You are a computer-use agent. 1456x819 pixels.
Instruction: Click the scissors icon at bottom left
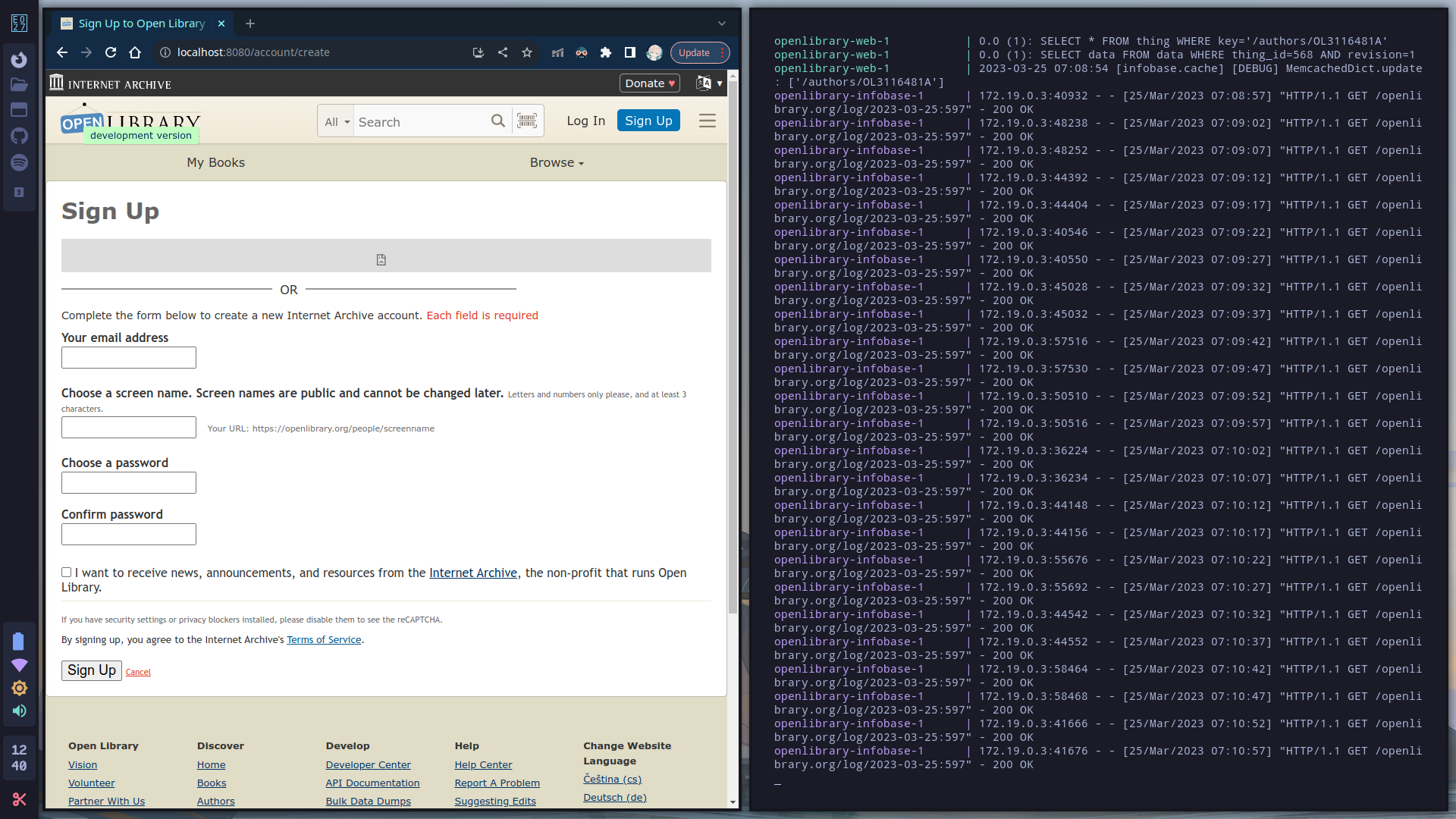19,799
